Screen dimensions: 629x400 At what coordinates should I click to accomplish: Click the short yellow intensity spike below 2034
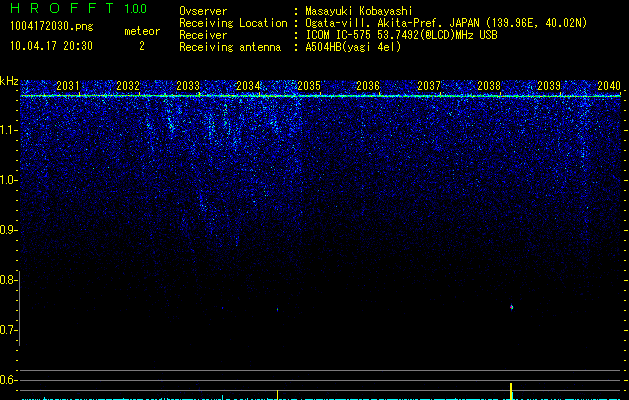(x=277, y=394)
